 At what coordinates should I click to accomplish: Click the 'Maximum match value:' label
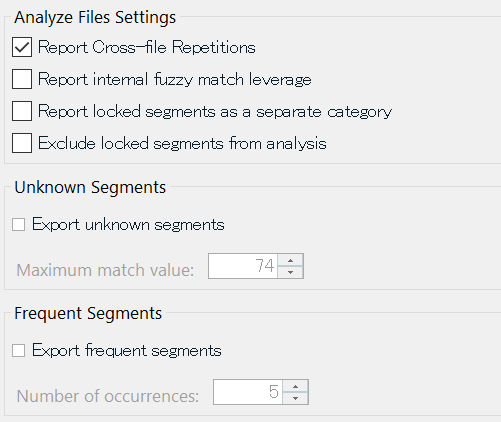[105, 270]
